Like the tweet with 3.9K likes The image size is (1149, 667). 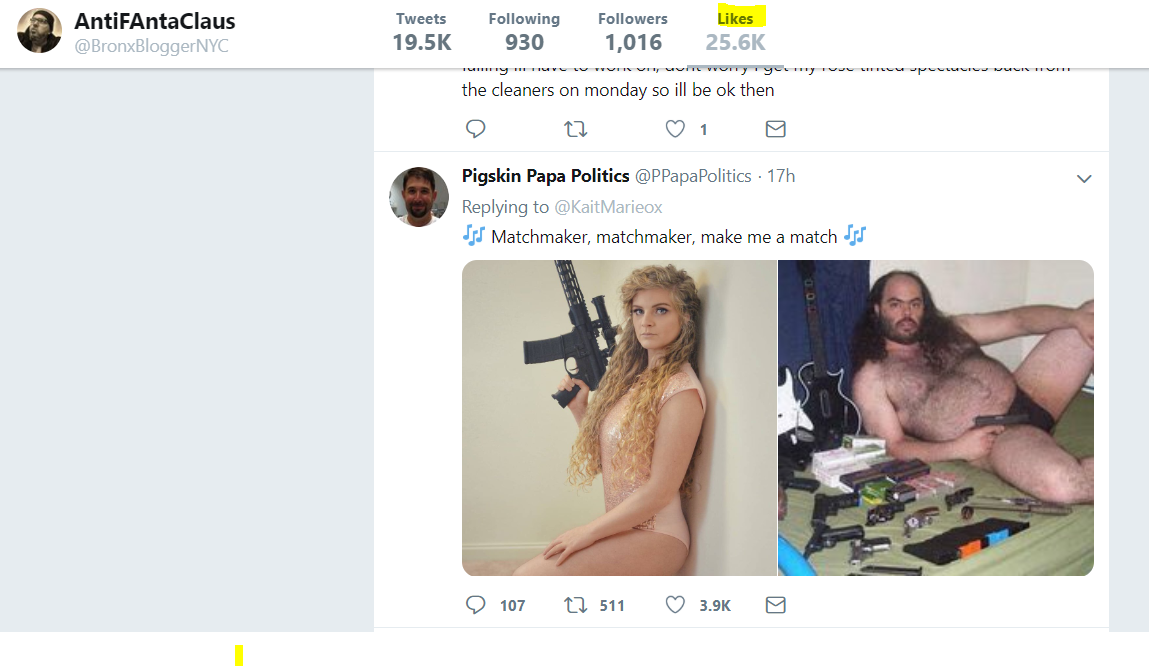click(675, 605)
